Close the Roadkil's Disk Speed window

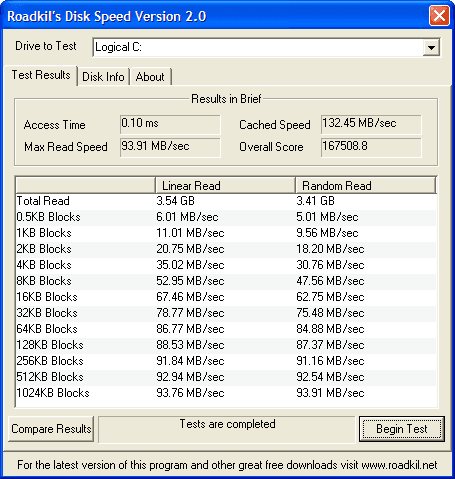439,15
